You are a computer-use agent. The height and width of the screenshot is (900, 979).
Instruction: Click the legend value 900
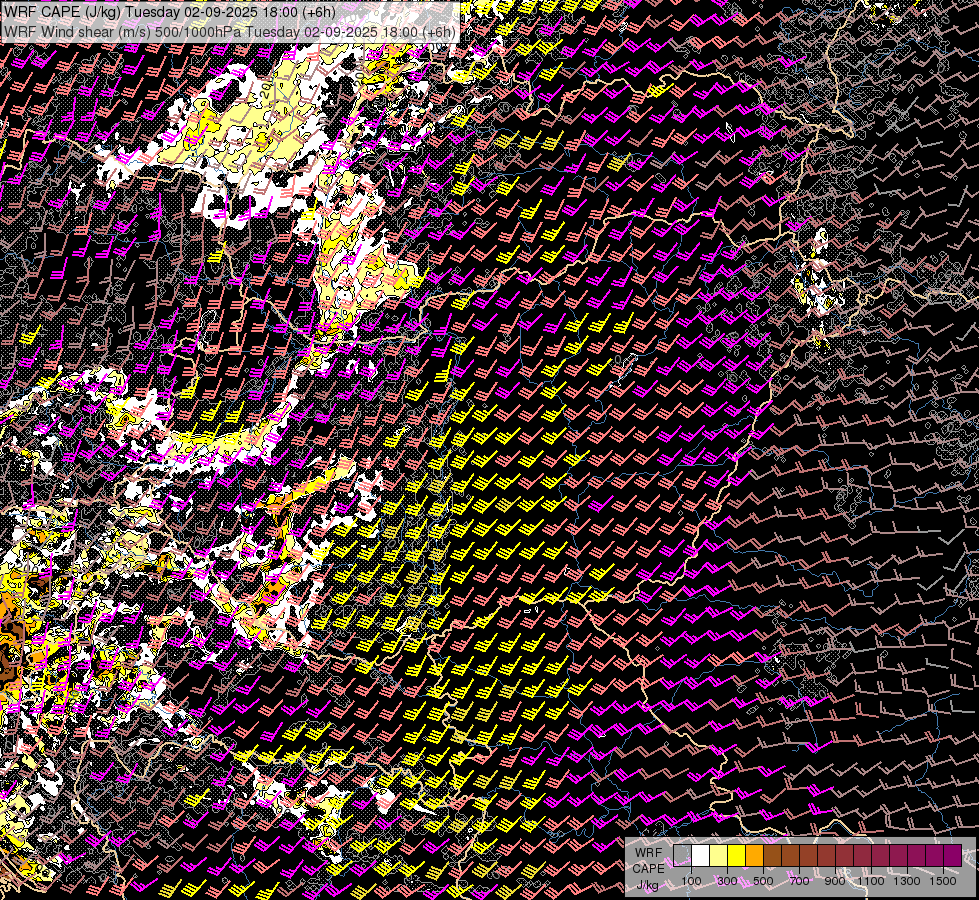(x=835, y=881)
